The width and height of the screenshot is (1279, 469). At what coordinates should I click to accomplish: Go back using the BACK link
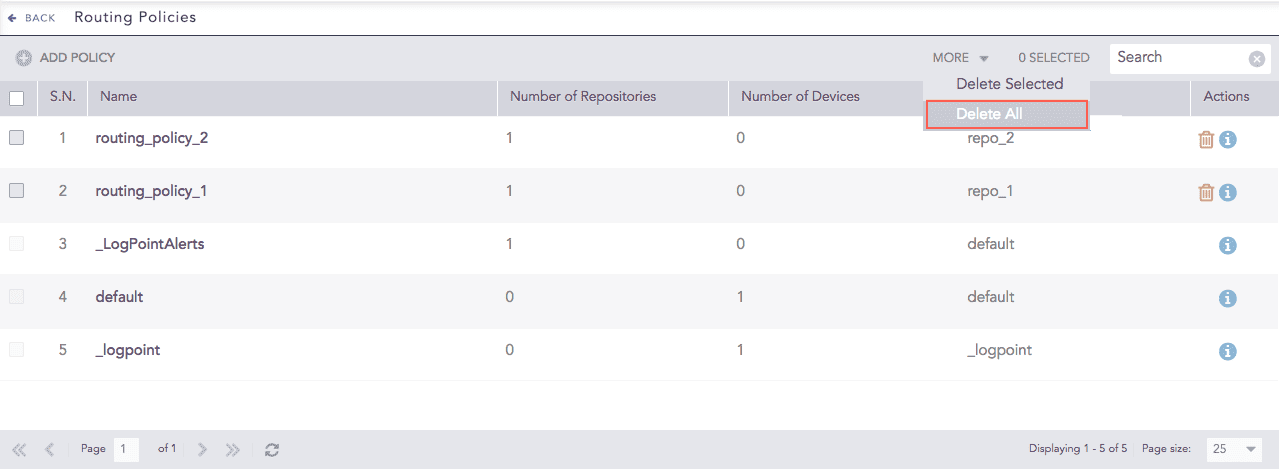(x=32, y=18)
